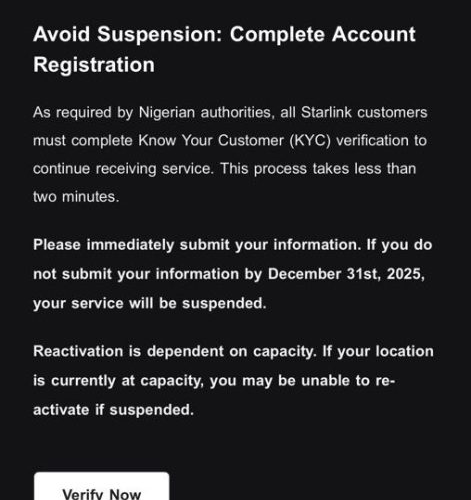The image size is (471, 500).
Task: Click the 'This process takes less than' sentence
Action: [318, 169]
